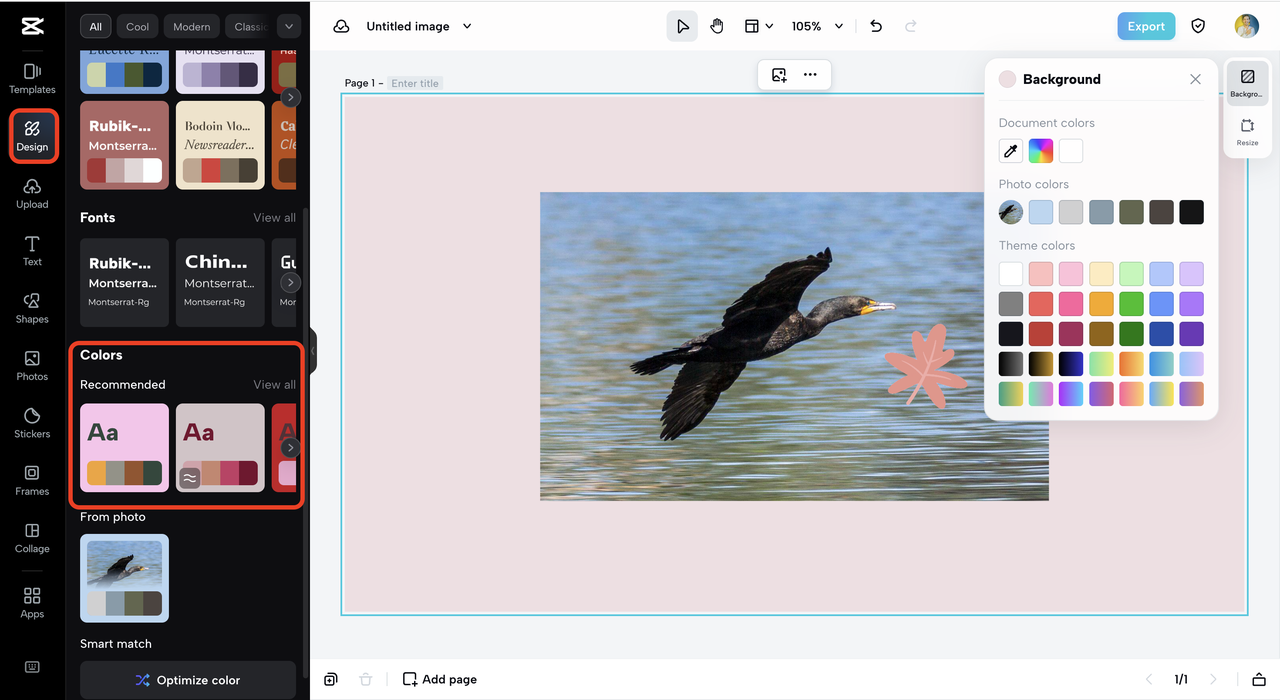This screenshot has height=700, width=1280.
Task: Click the cloud save status icon
Action: click(x=341, y=26)
